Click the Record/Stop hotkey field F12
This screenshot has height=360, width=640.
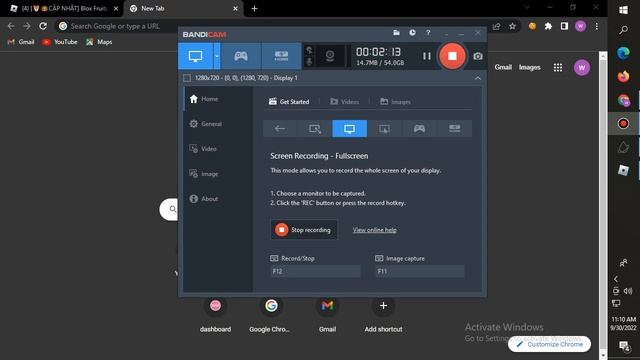point(315,271)
